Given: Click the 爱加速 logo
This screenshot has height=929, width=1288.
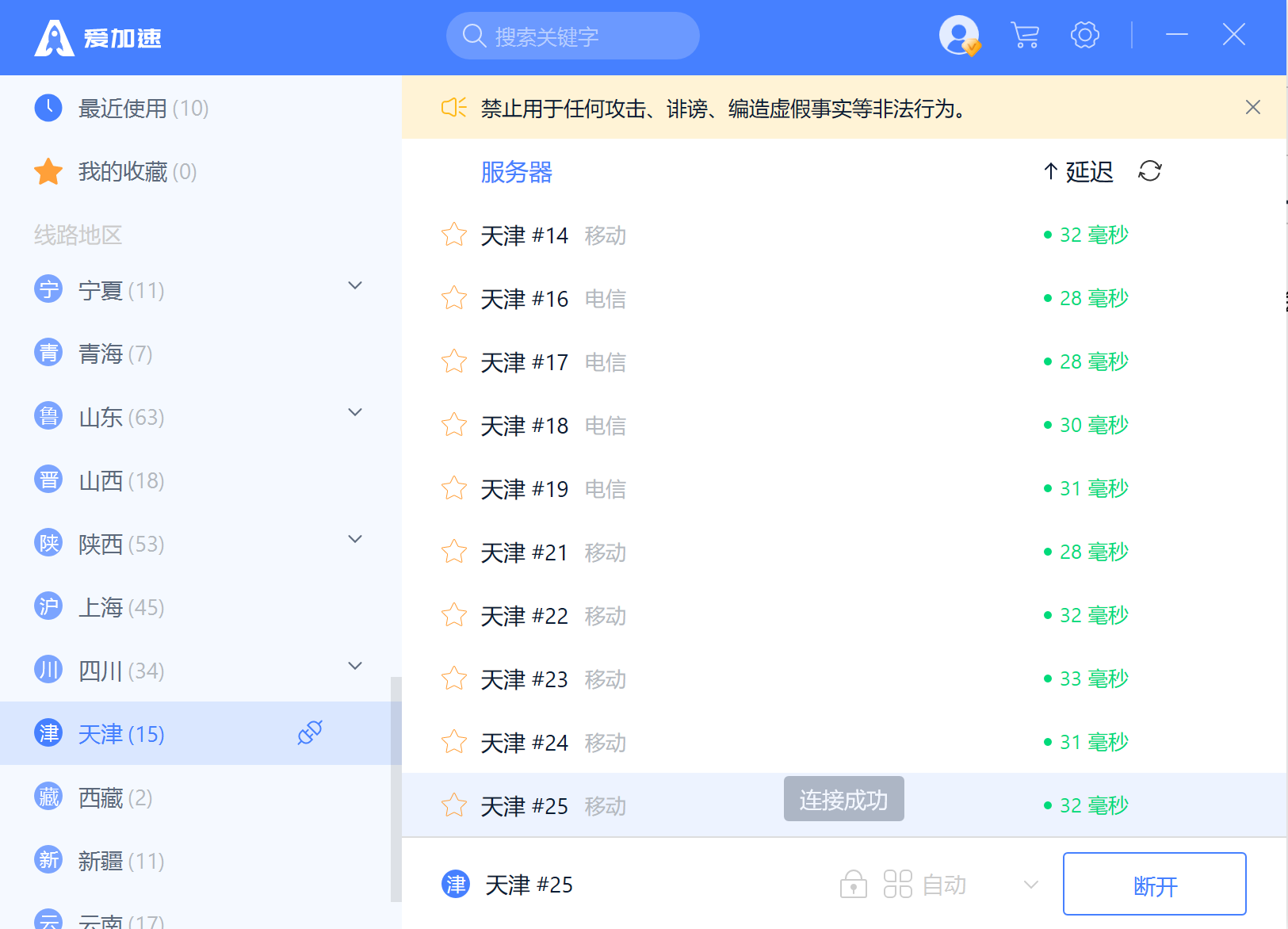Looking at the screenshot, I should 98,37.
